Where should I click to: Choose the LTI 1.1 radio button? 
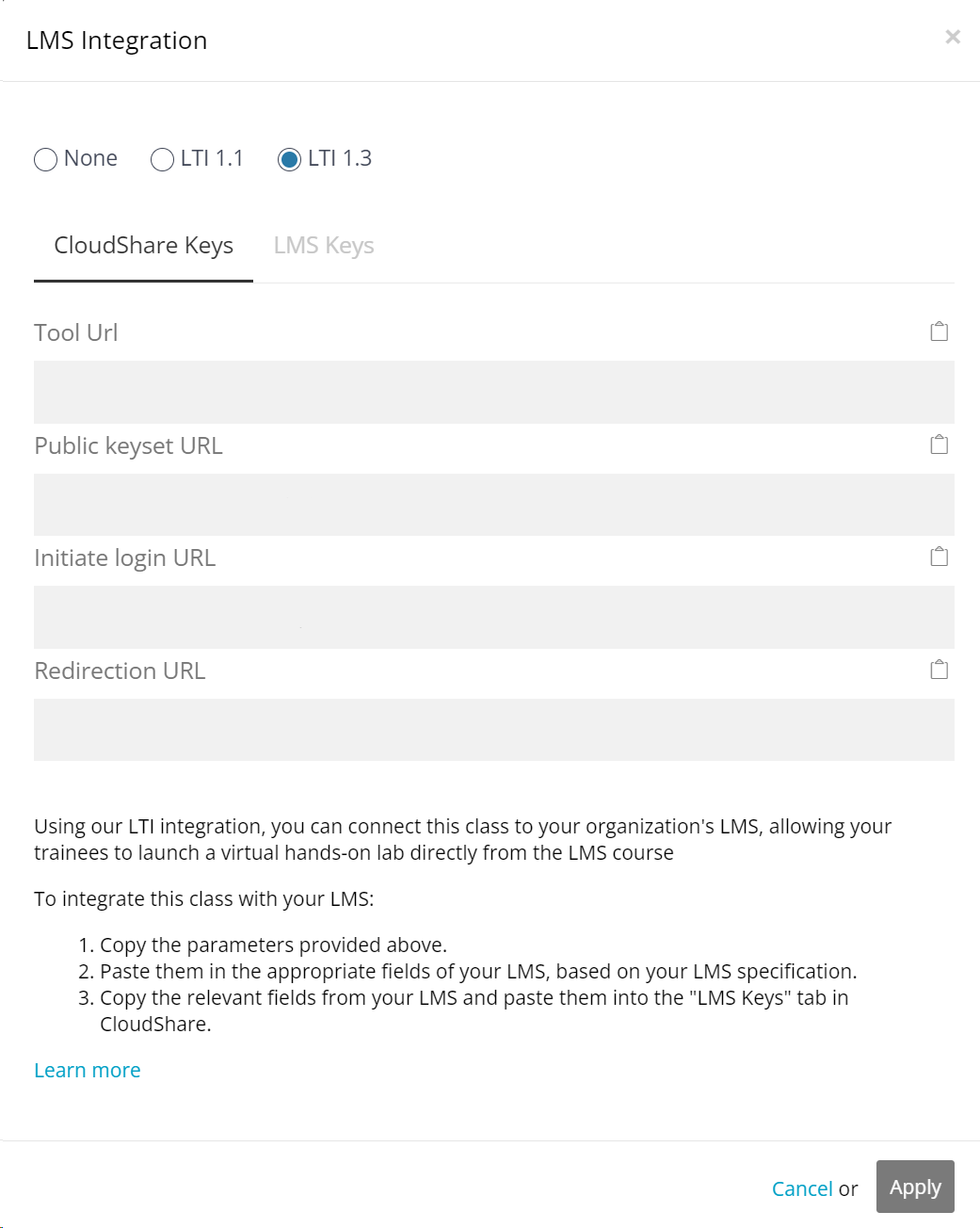point(162,159)
